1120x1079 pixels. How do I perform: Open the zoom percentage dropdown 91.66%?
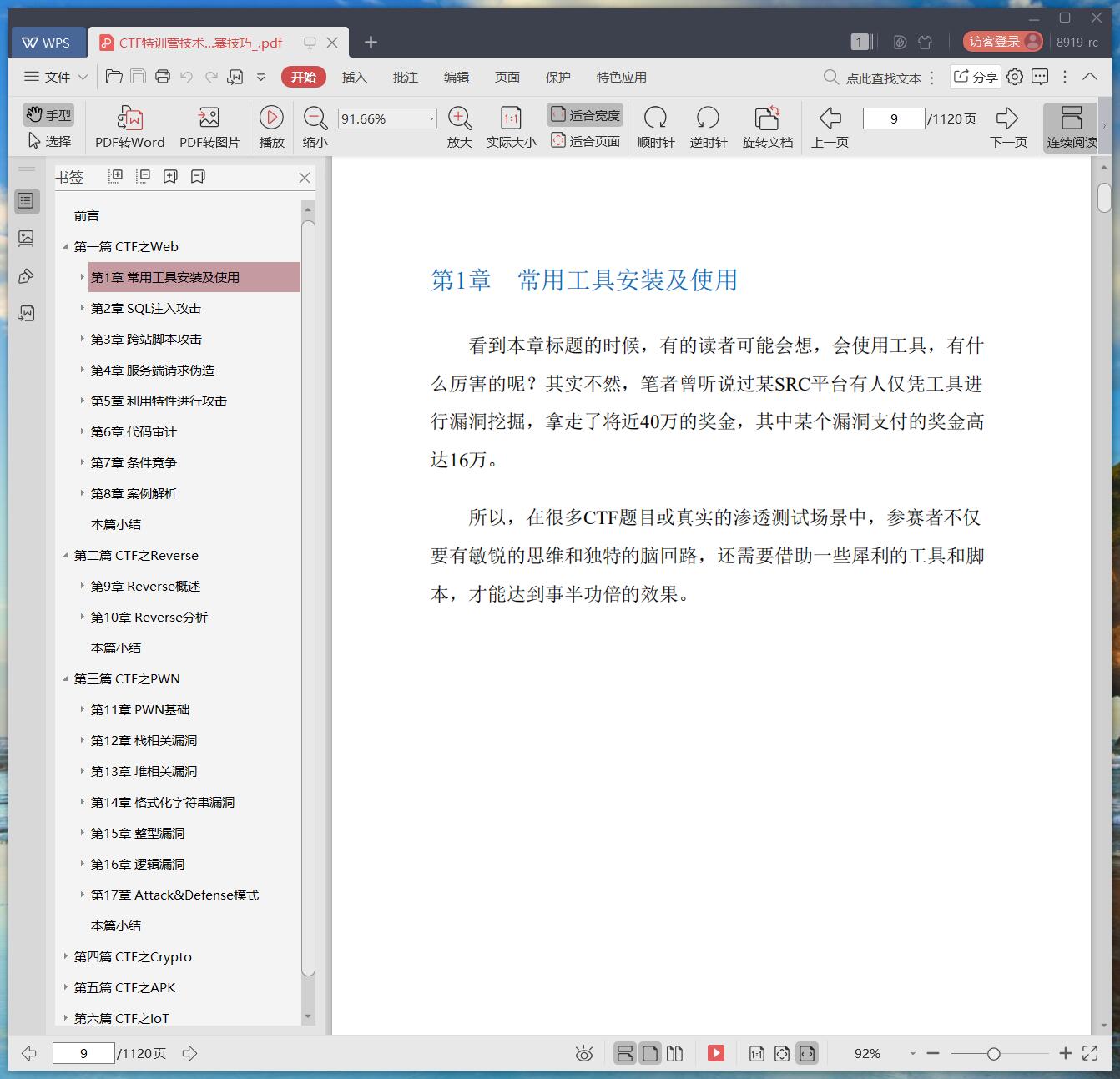click(431, 118)
